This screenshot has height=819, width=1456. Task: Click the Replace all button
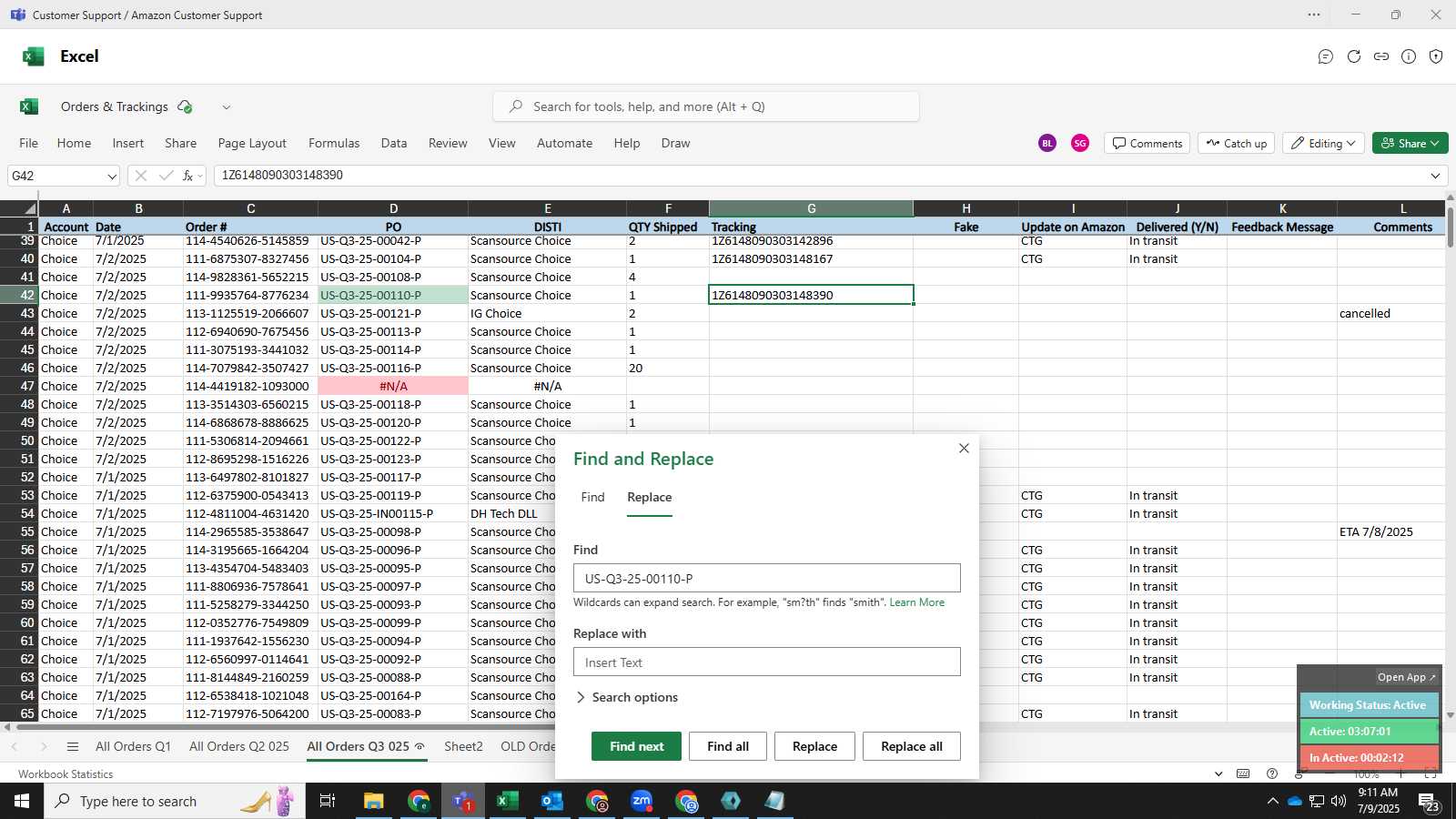pyautogui.click(x=911, y=746)
